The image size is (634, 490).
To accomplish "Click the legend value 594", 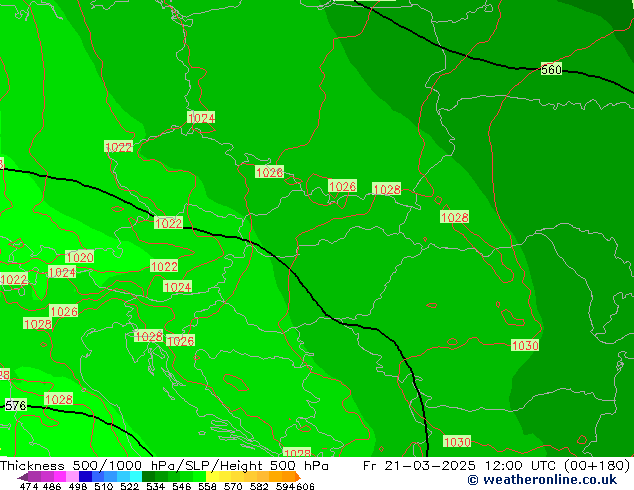I will point(285,486).
